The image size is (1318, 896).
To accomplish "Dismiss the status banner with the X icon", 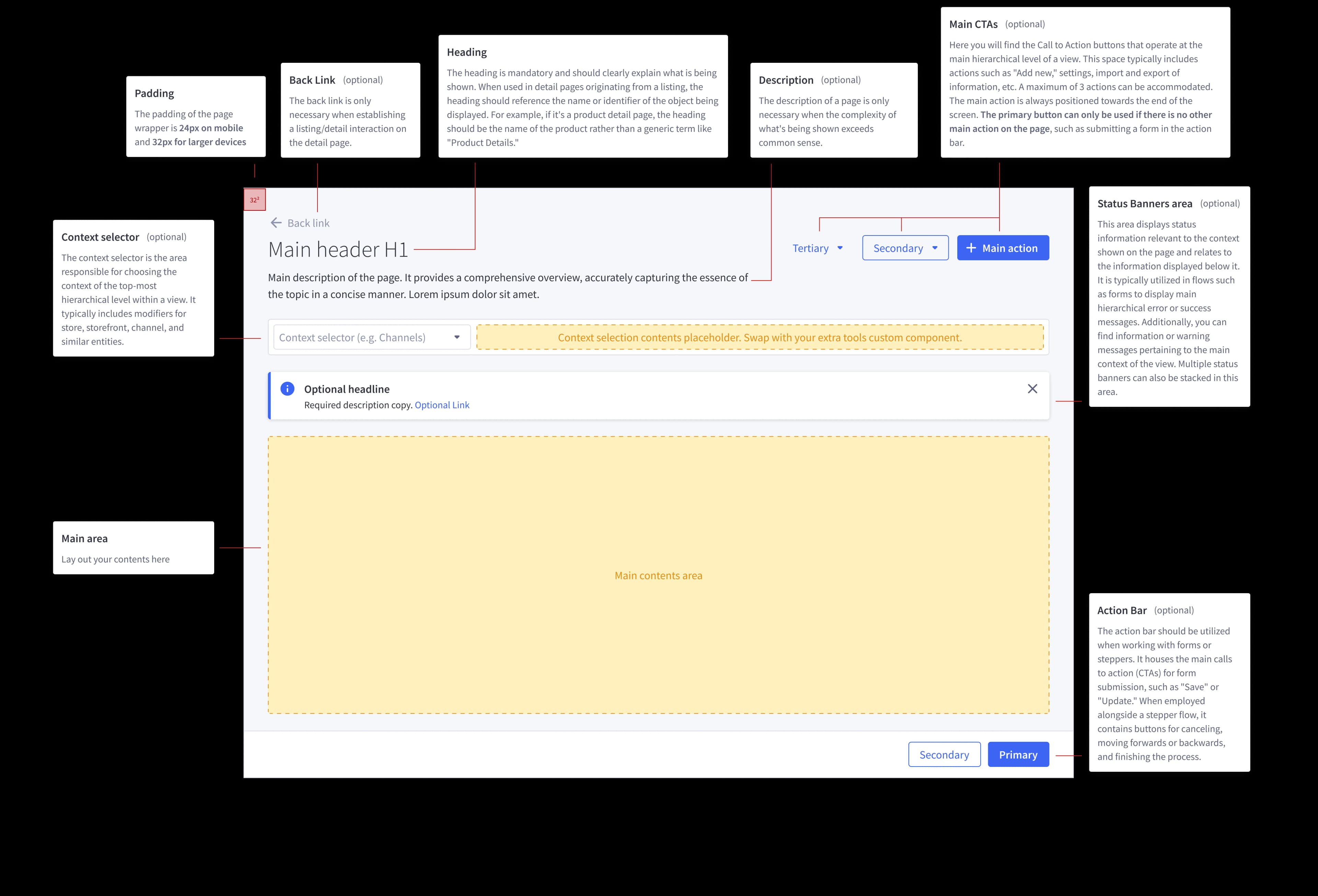I will pos(1032,389).
